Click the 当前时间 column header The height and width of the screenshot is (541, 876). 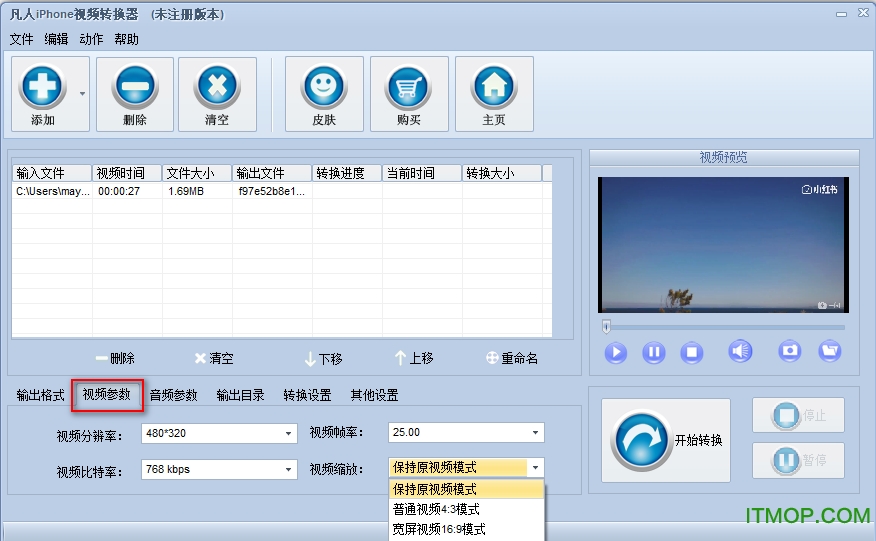[422, 173]
